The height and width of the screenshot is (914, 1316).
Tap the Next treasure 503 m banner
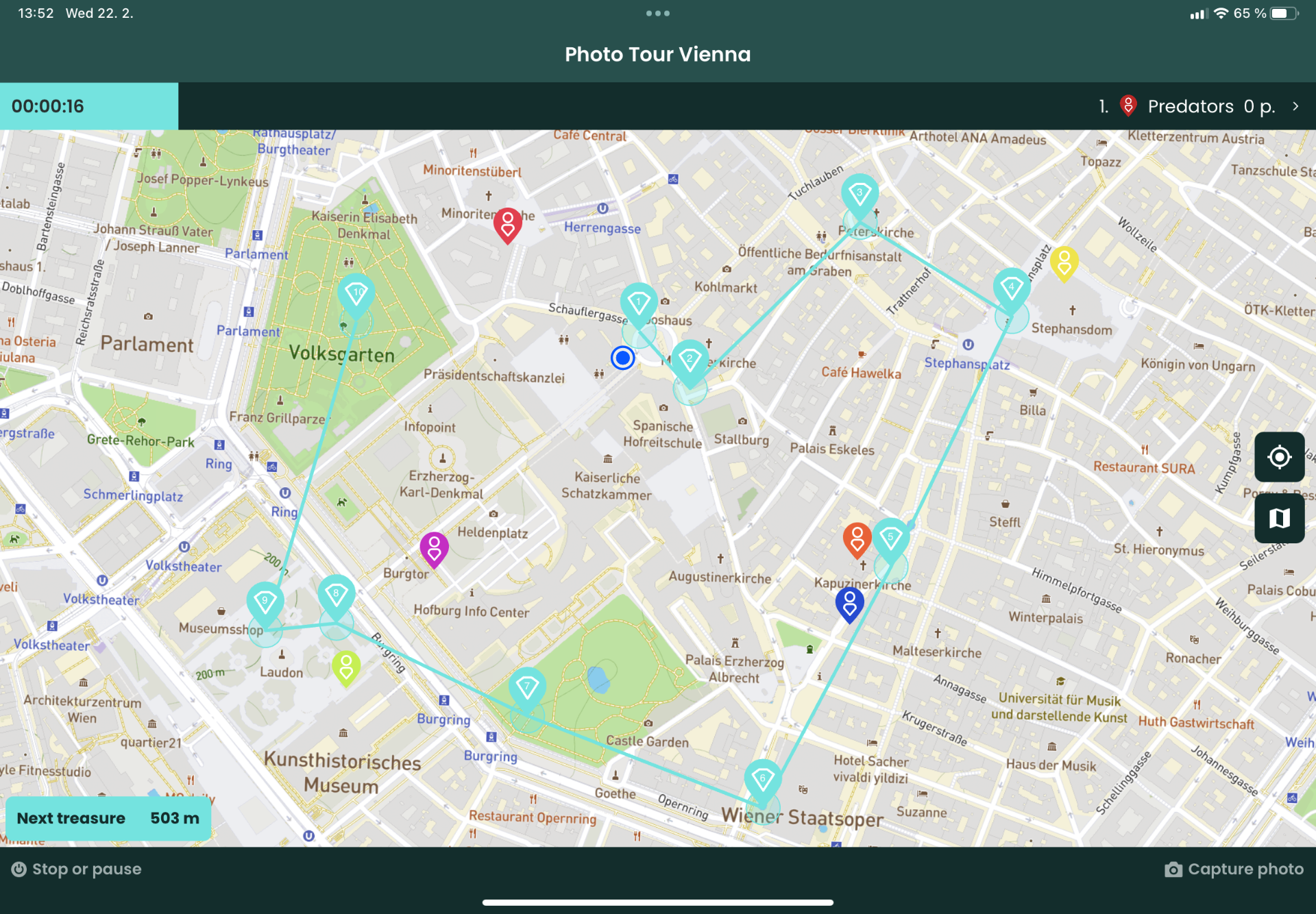[x=108, y=818]
